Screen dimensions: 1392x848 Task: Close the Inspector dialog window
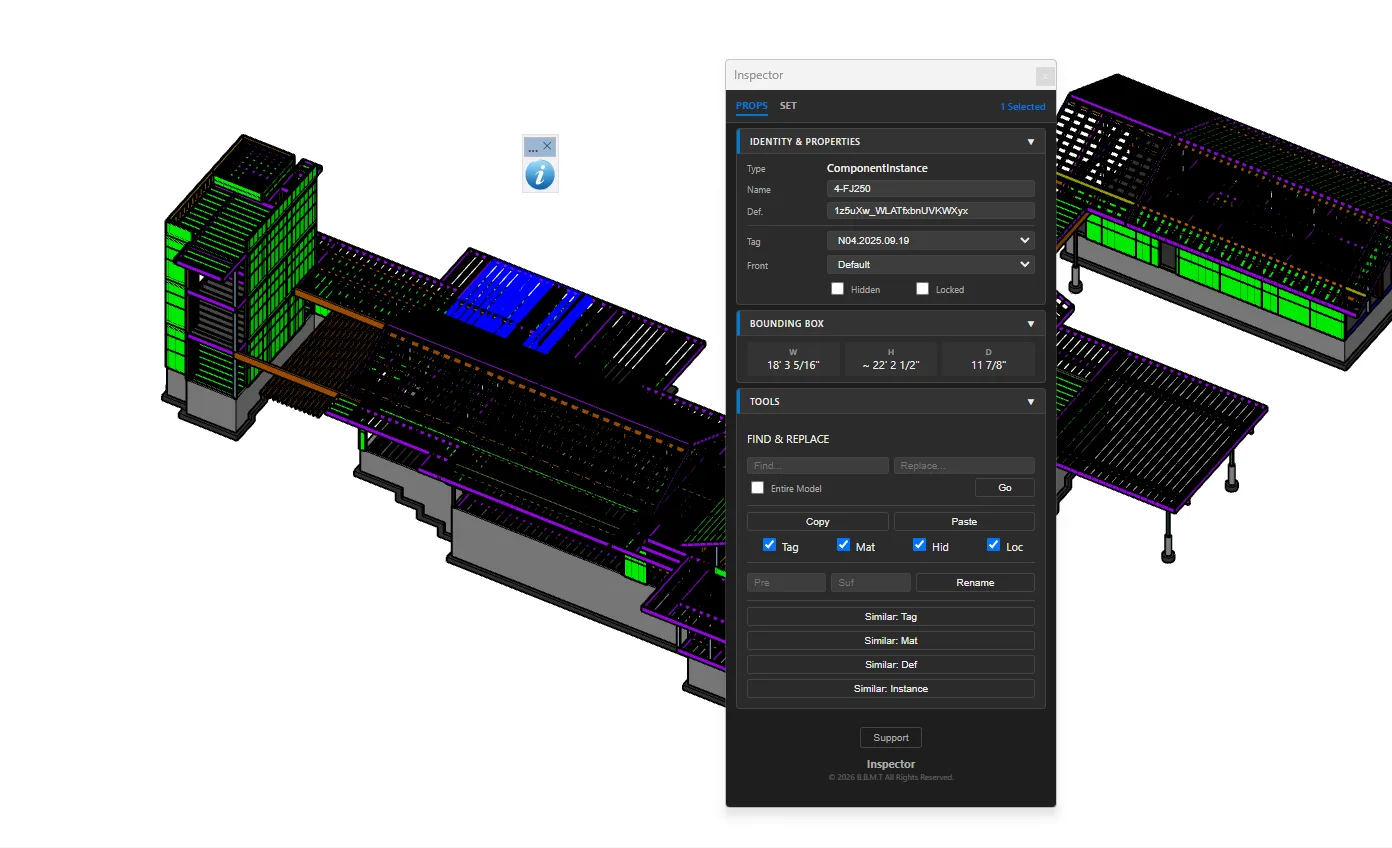(x=1044, y=75)
